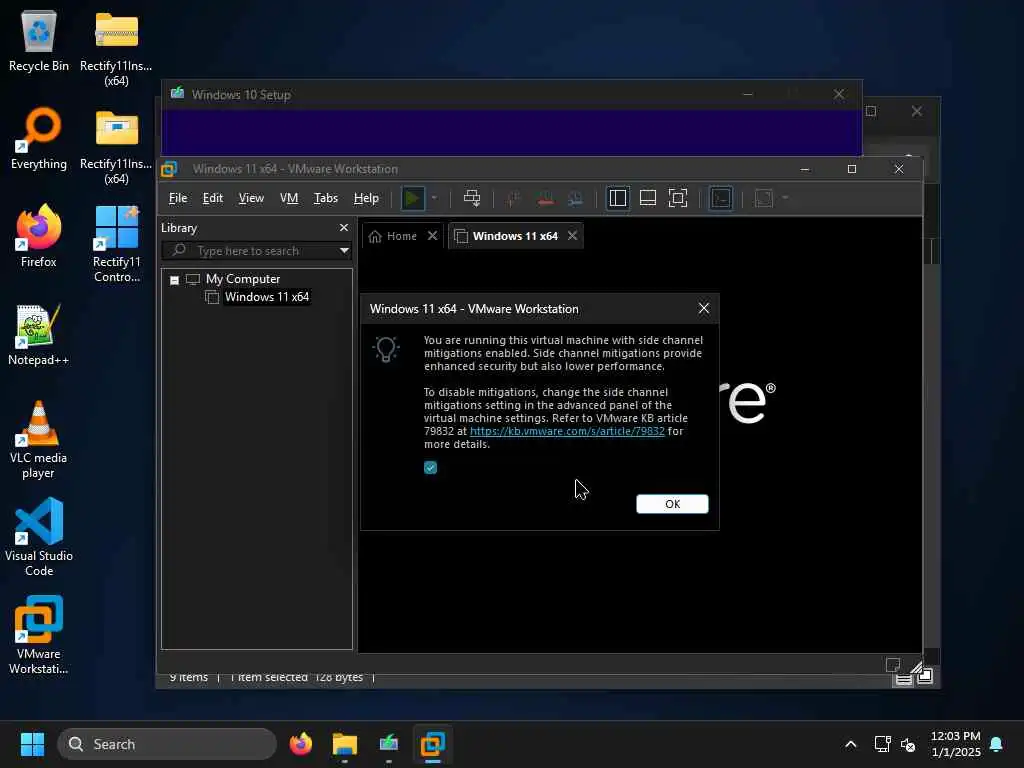Click the console view toolbar icon

(721, 198)
